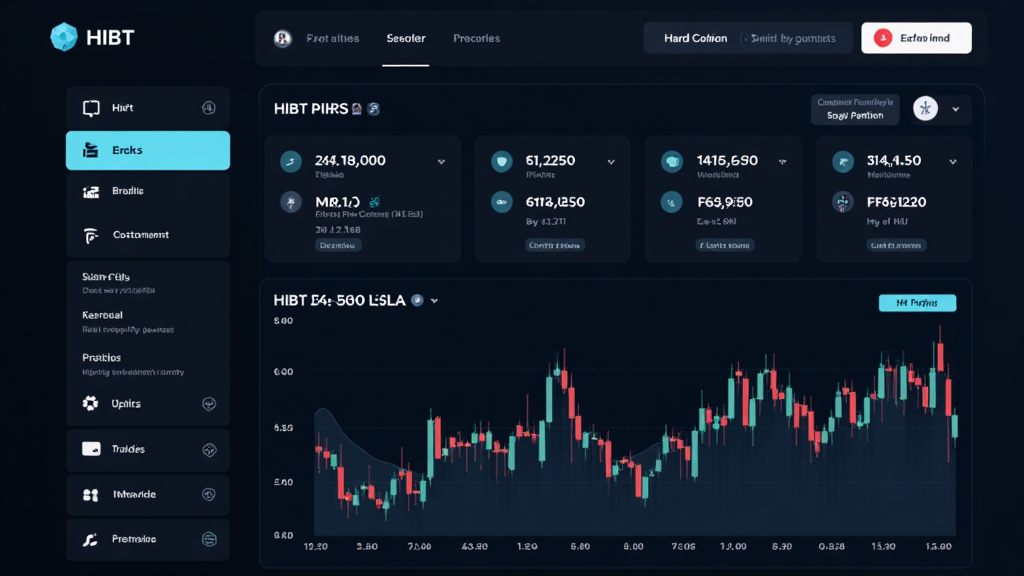Click the shield icon beside 61,2250

point(501,161)
